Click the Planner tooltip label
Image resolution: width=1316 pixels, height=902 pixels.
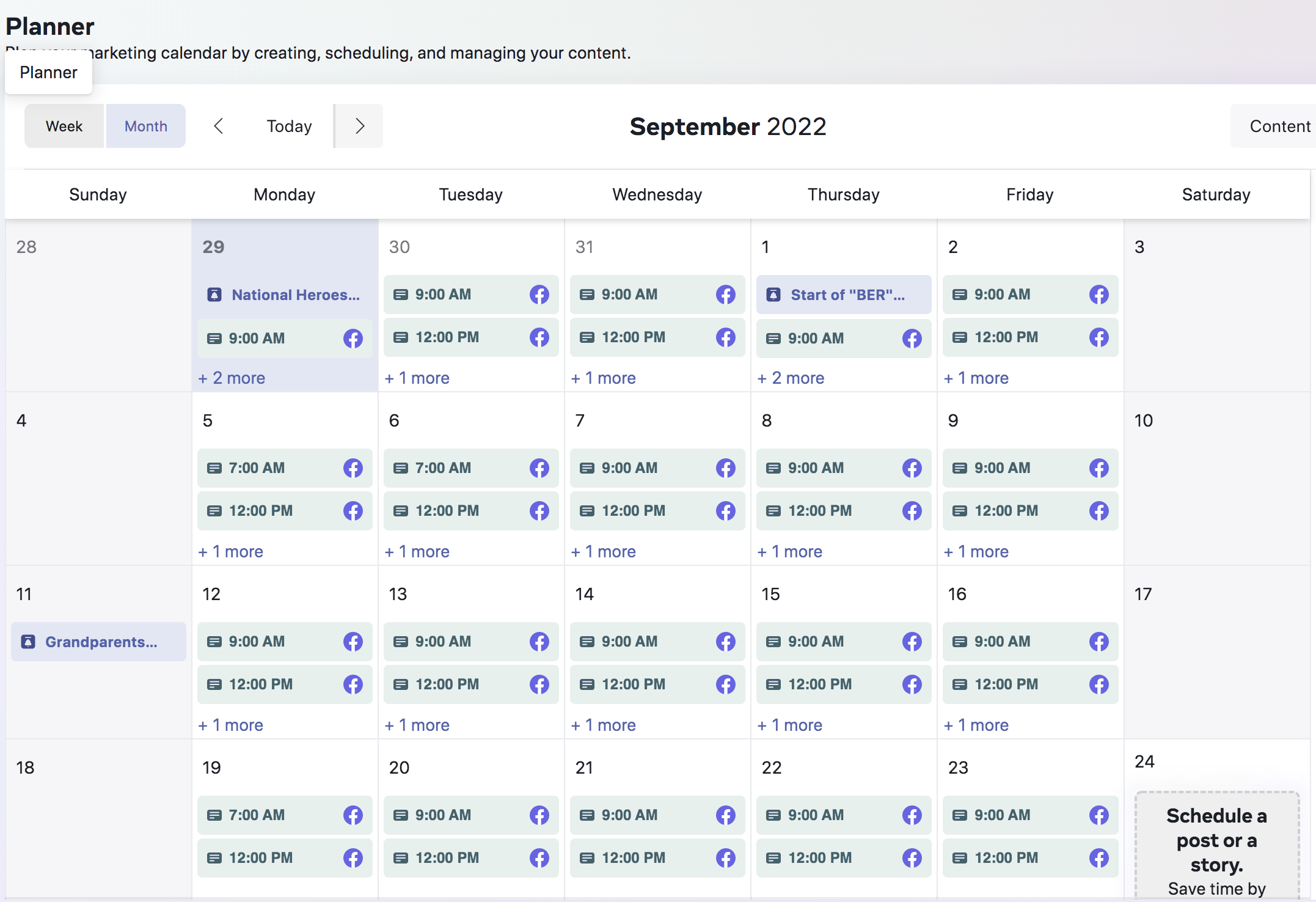tap(48, 72)
